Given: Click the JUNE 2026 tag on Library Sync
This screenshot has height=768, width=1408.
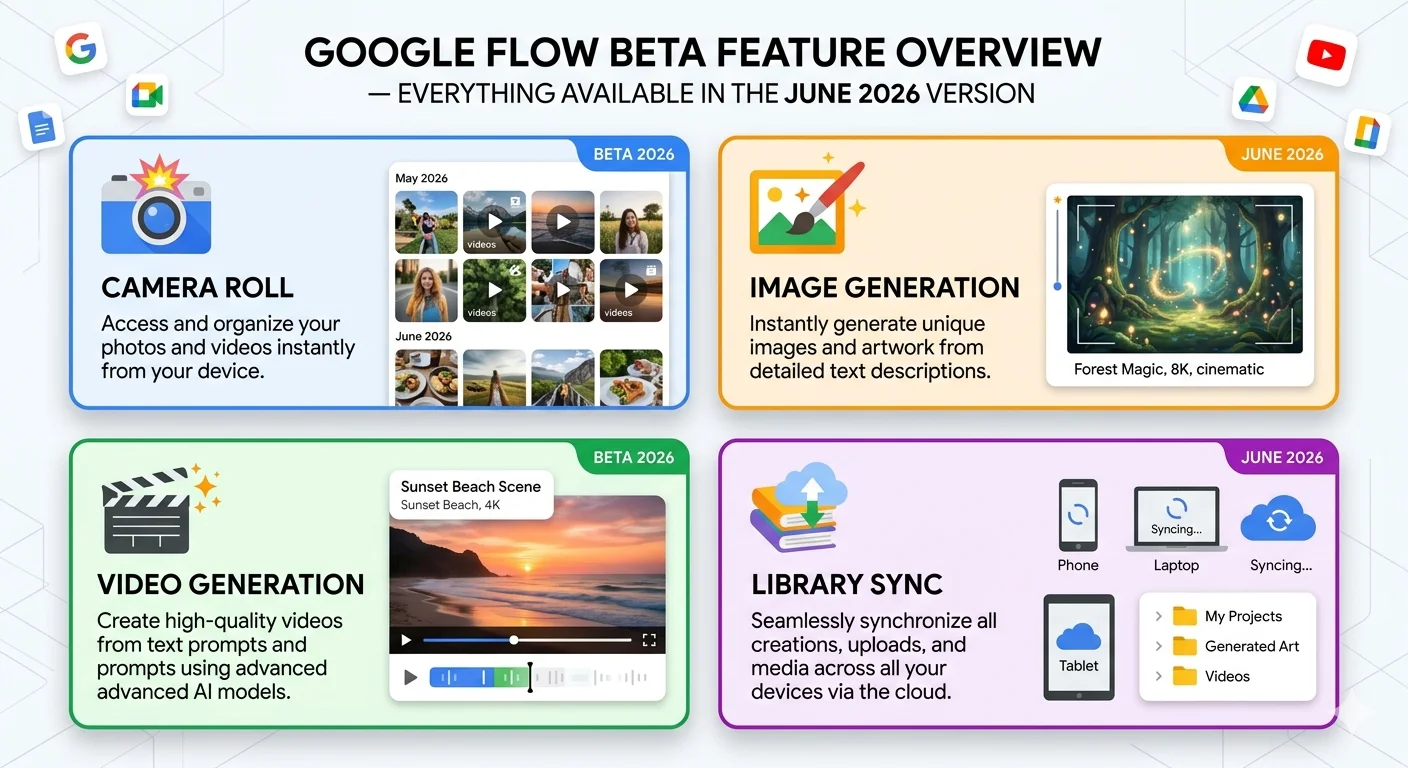Looking at the screenshot, I should tap(1282, 457).
